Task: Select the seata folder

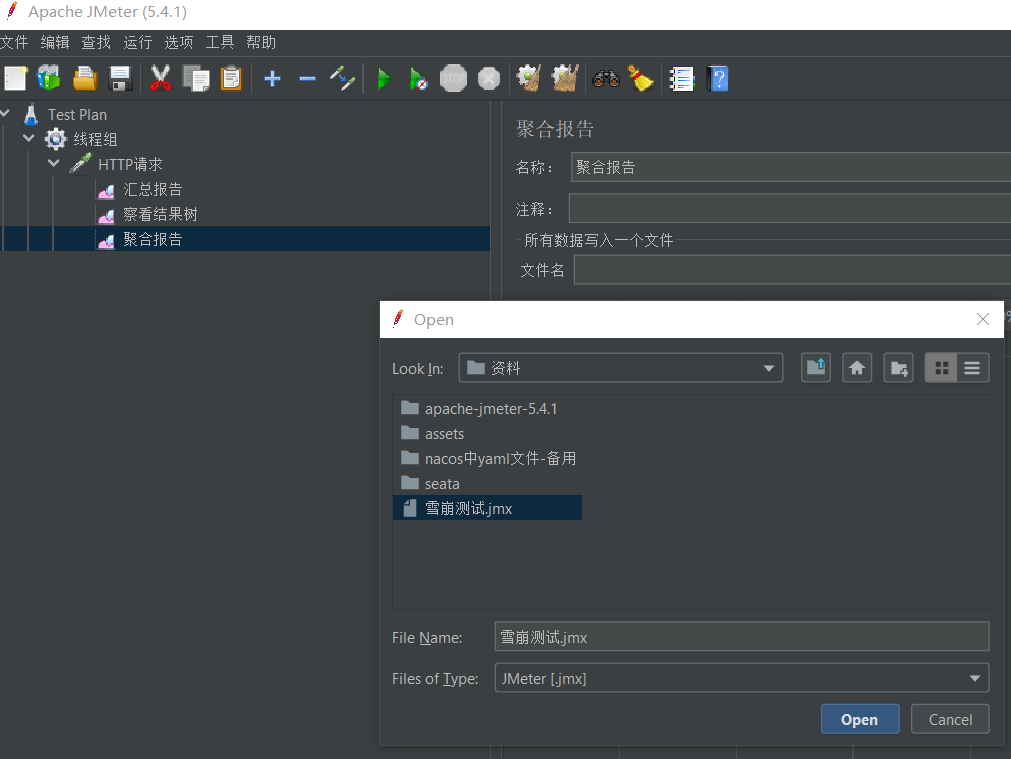Action: (441, 484)
